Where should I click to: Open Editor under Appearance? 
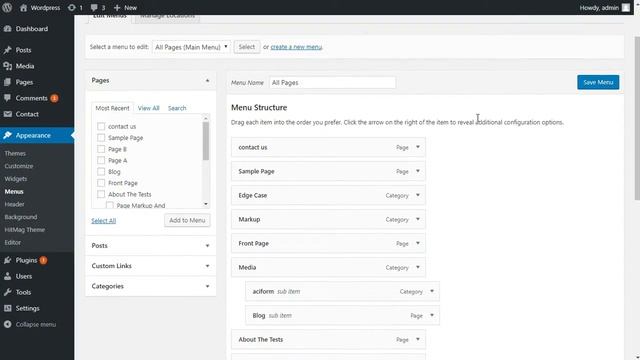click(13, 242)
